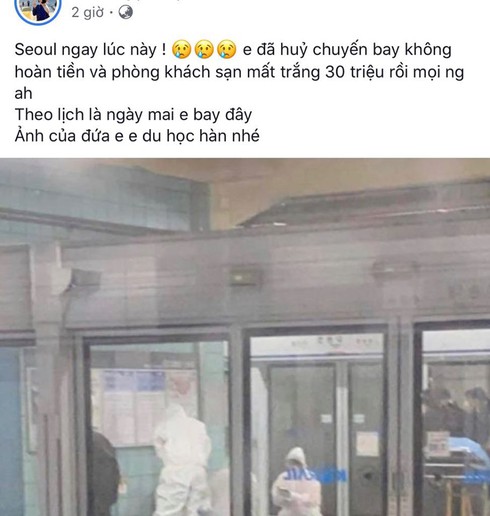Click the 'Theo lịch là ngày mai' line
490x516 pixels.
tap(133, 115)
